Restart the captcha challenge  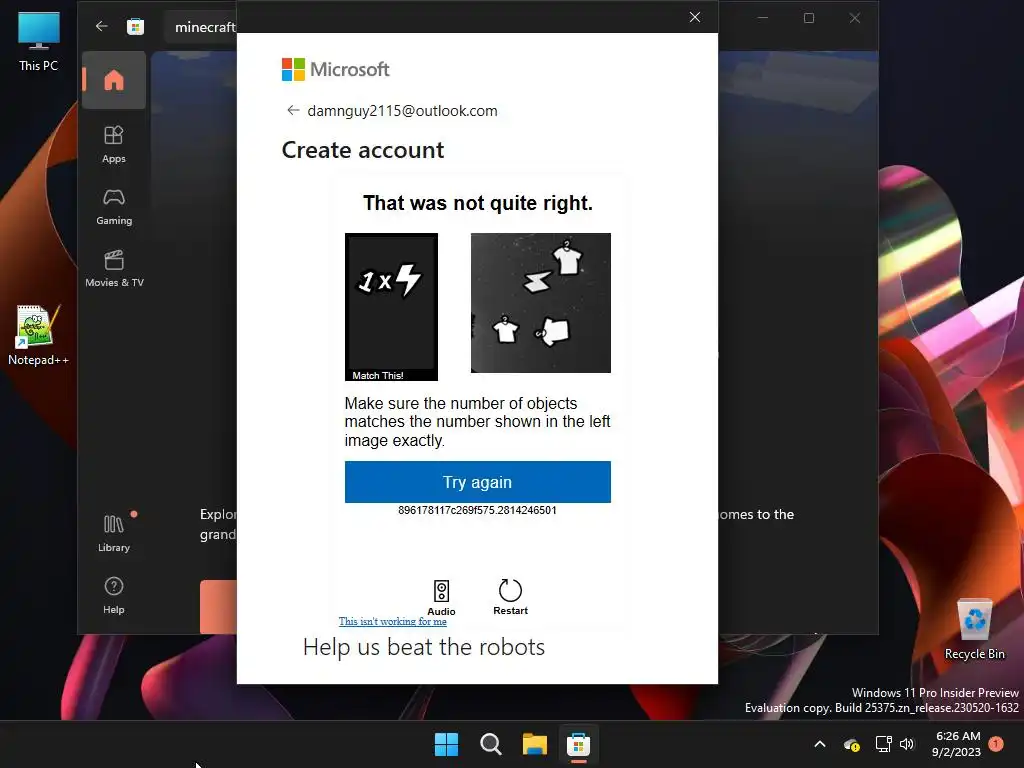(510, 597)
